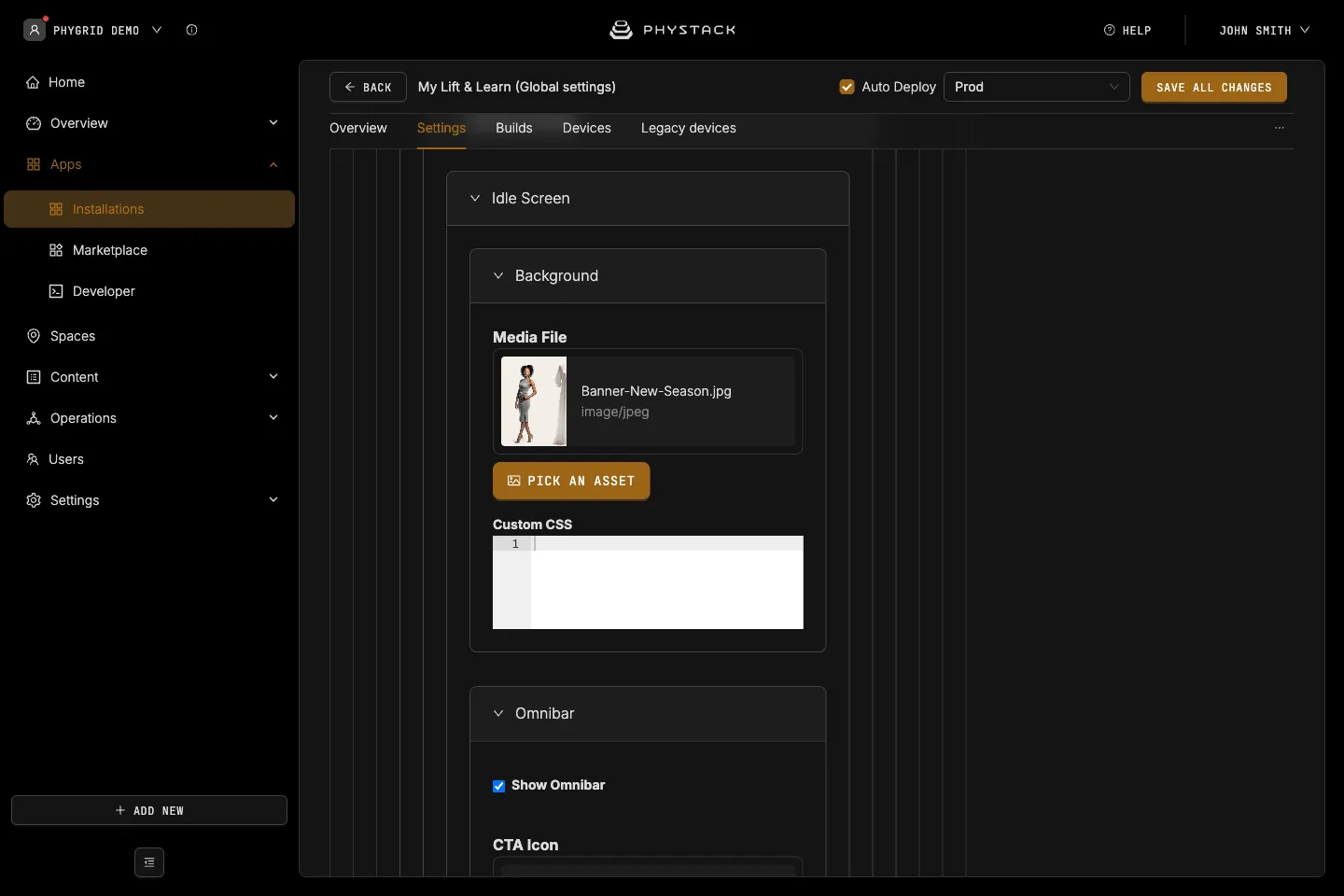Switch to the Overview tab
Screen dimensions: 1344x896
[358, 128]
